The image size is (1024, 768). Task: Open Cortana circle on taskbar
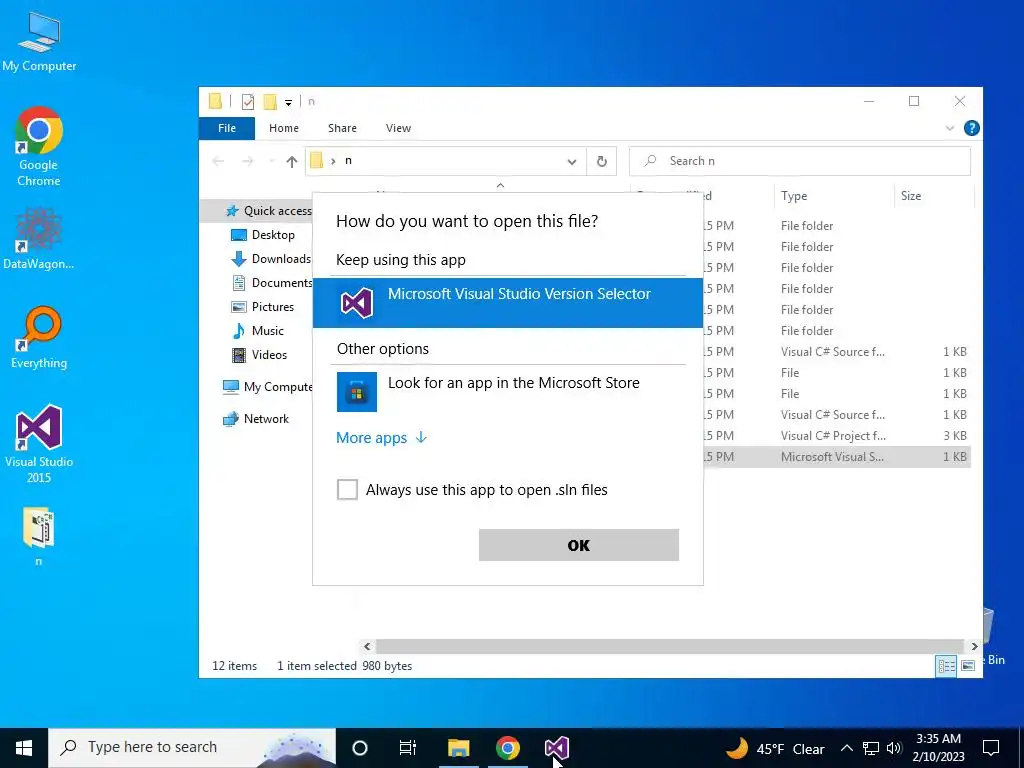coord(359,748)
